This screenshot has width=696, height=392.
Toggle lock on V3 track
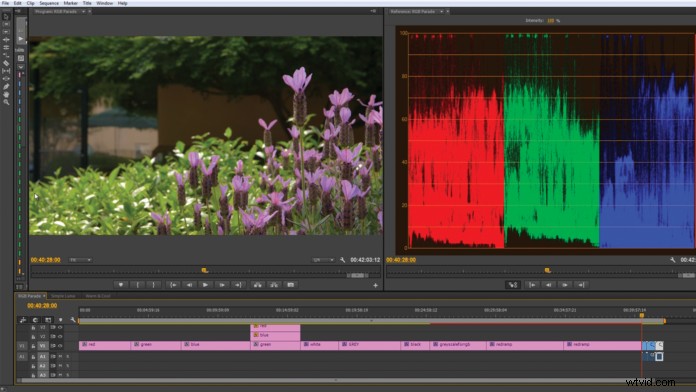pyautogui.click(x=33, y=327)
